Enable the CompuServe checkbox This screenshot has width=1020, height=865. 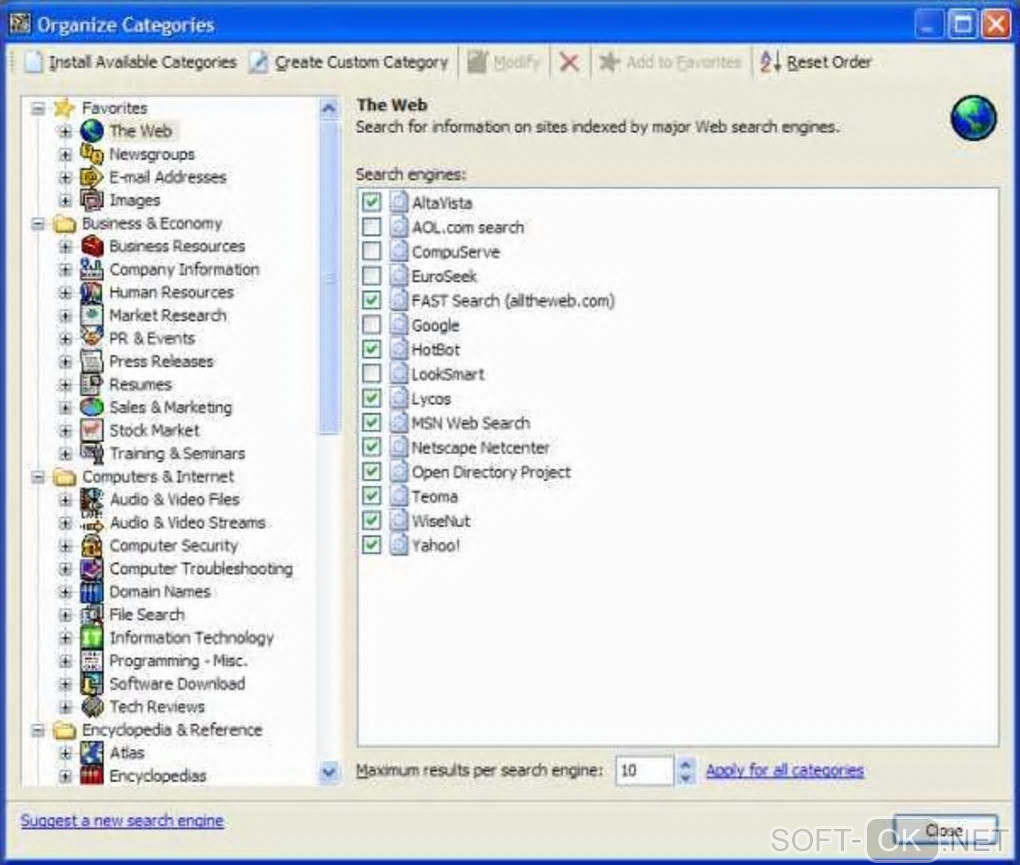point(371,251)
